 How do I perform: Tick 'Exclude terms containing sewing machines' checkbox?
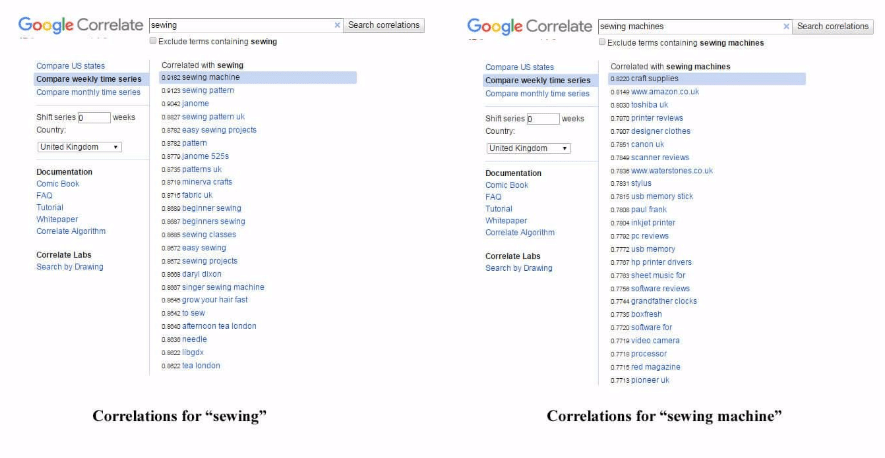[602, 42]
